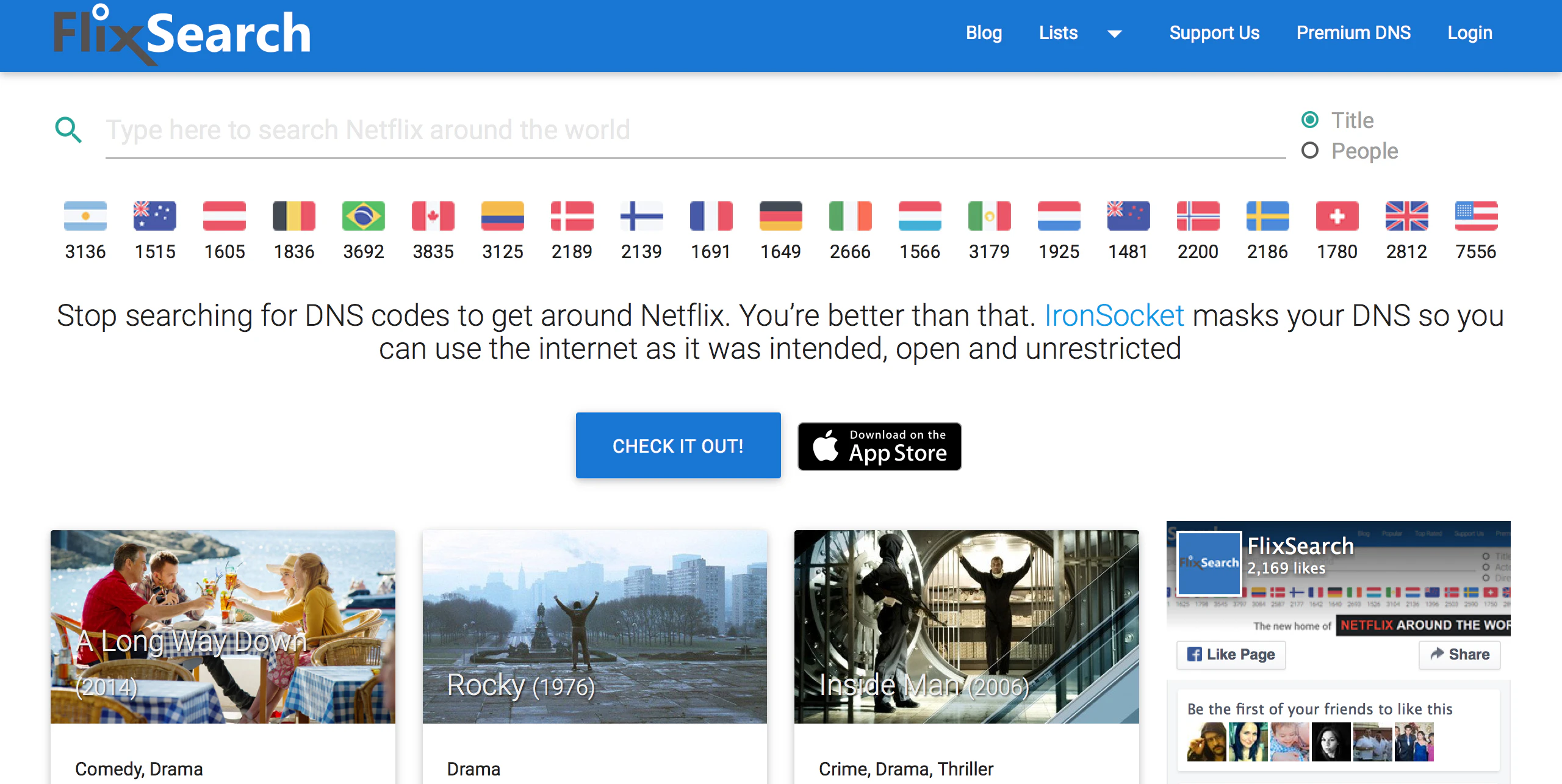
Task: Expand the Lists dropdown arrow
Action: (x=1114, y=34)
